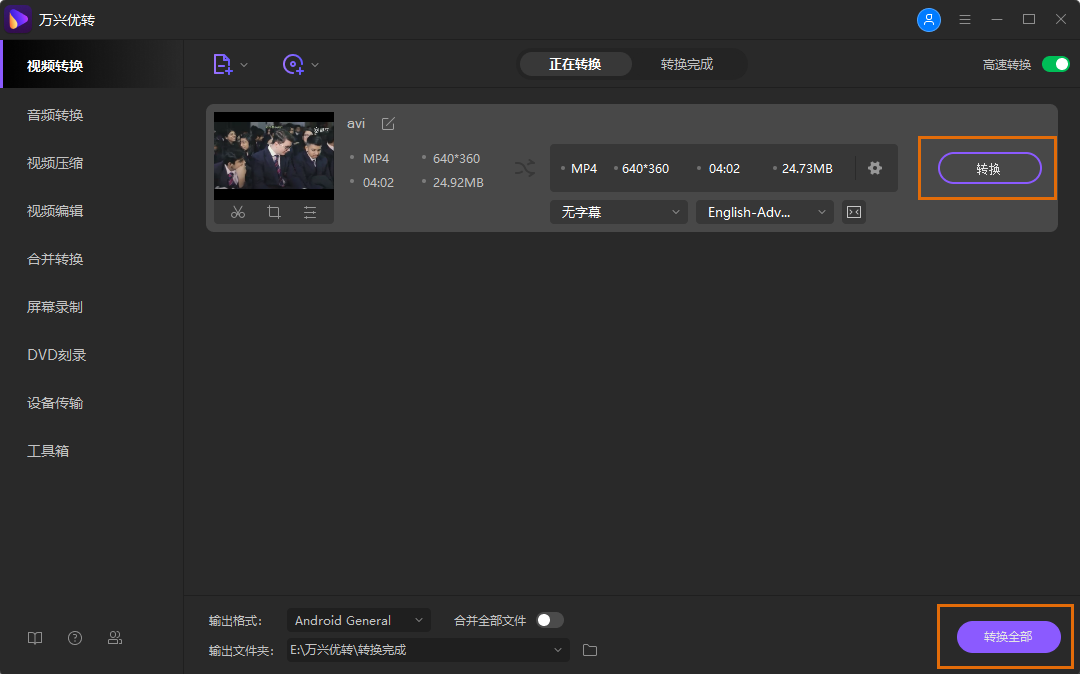The image size is (1080, 674).
Task: Select 视频压缩 in sidebar
Action: point(55,163)
